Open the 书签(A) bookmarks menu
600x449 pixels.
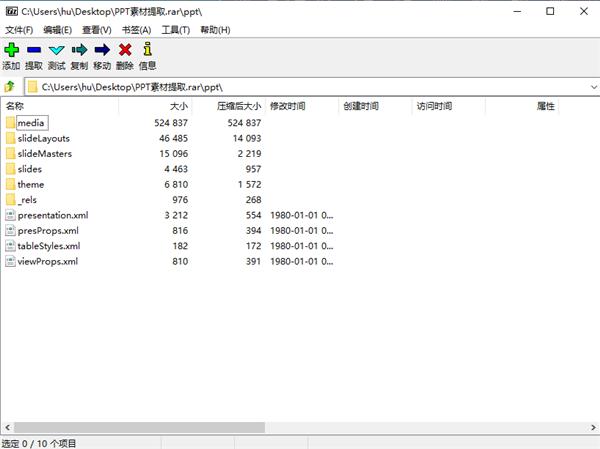click(136, 30)
